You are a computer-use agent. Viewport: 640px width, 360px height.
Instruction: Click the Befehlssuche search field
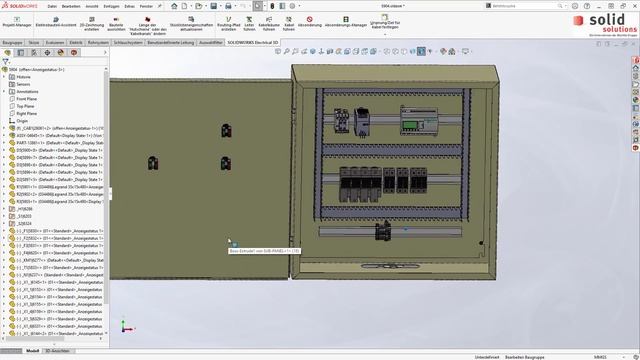[524, 6]
